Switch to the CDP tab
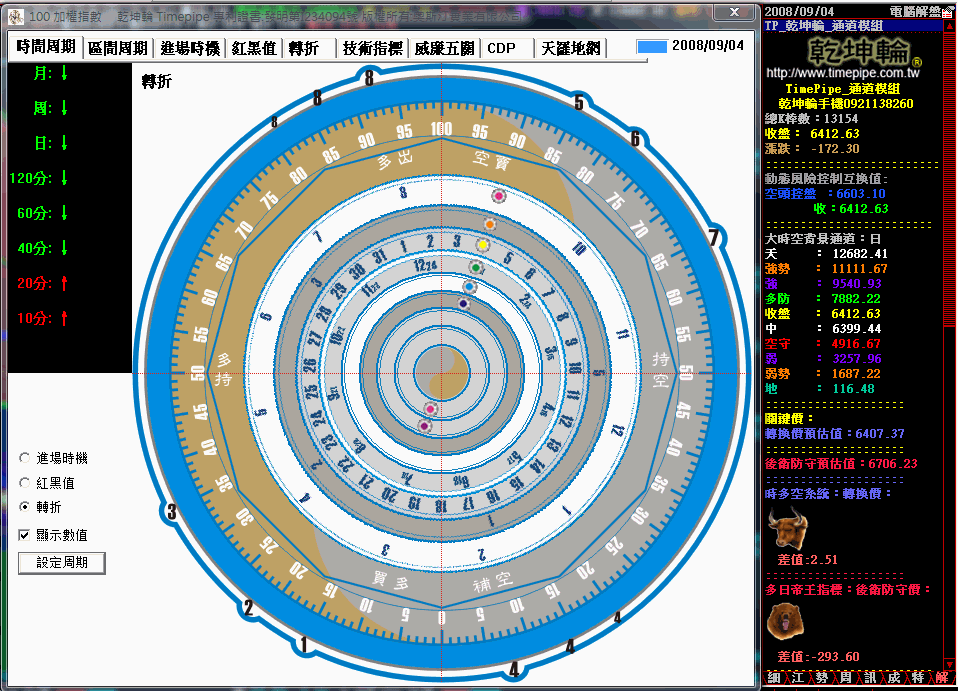The height and width of the screenshot is (691, 958). [508, 48]
